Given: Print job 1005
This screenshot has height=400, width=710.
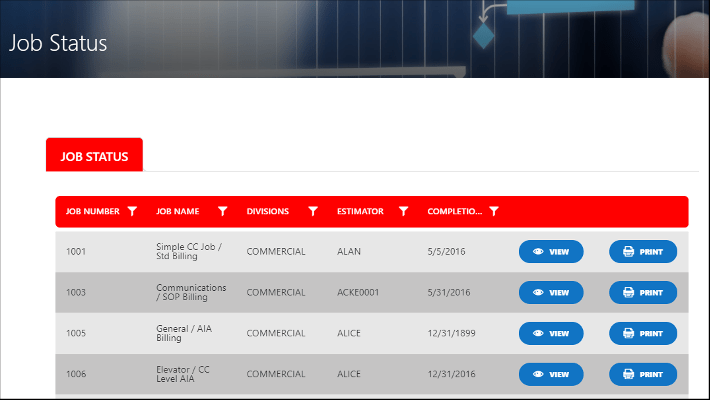Looking at the screenshot, I should point(643,333).
